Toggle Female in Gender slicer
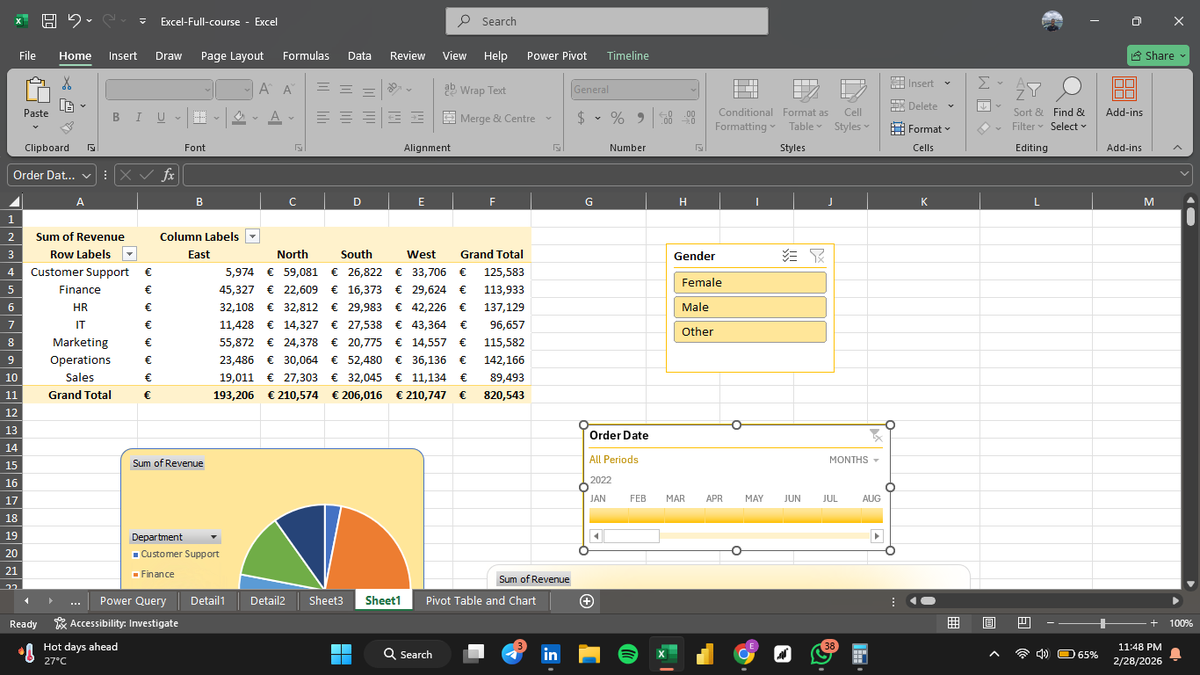 (x=751, y=283)
